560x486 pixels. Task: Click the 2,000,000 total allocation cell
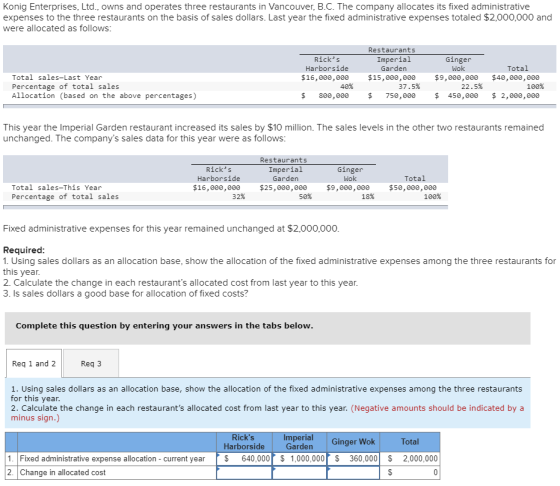pyautogui.click(x=410, y=459)
